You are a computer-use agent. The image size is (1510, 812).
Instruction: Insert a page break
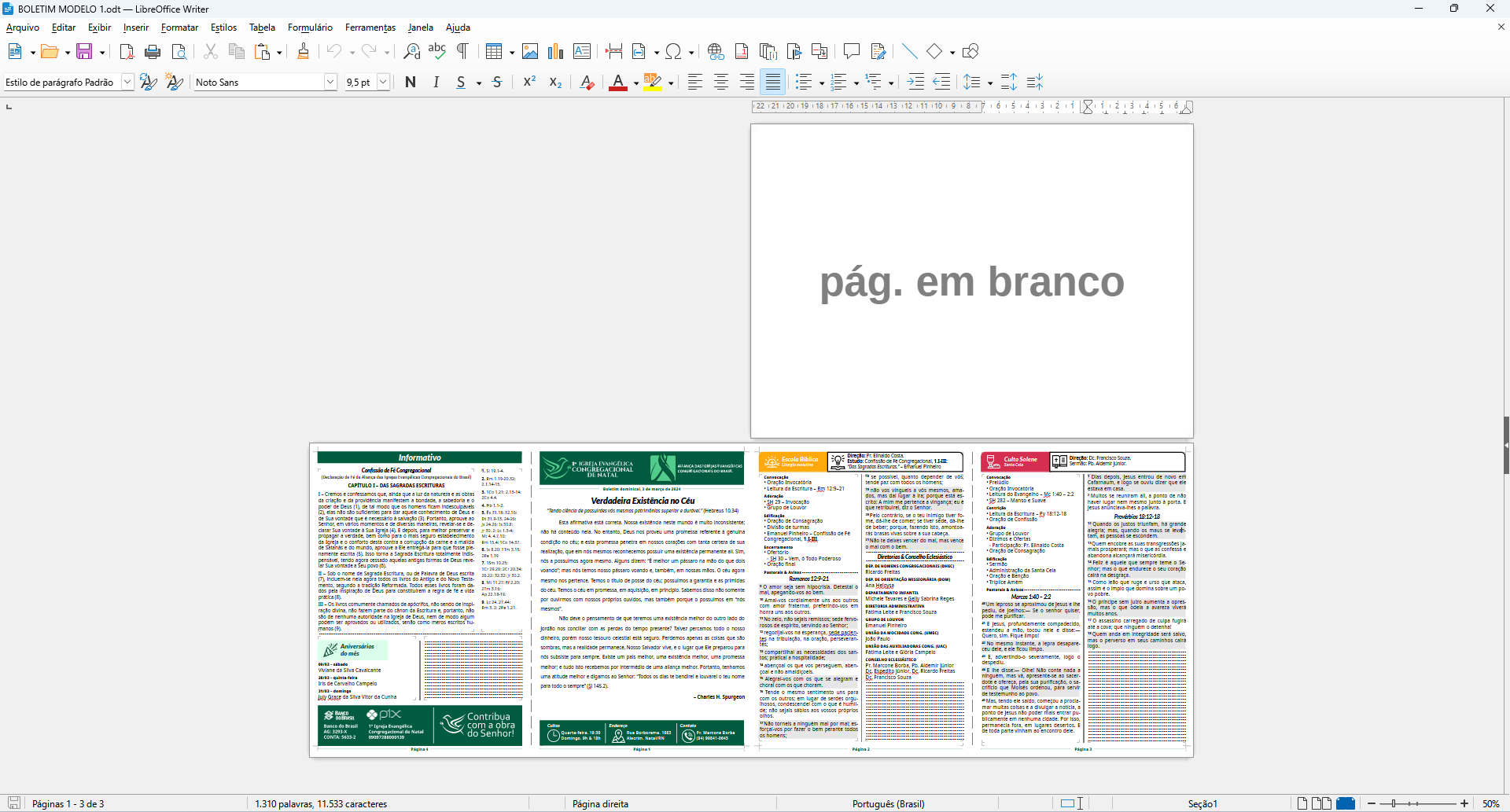614,52
